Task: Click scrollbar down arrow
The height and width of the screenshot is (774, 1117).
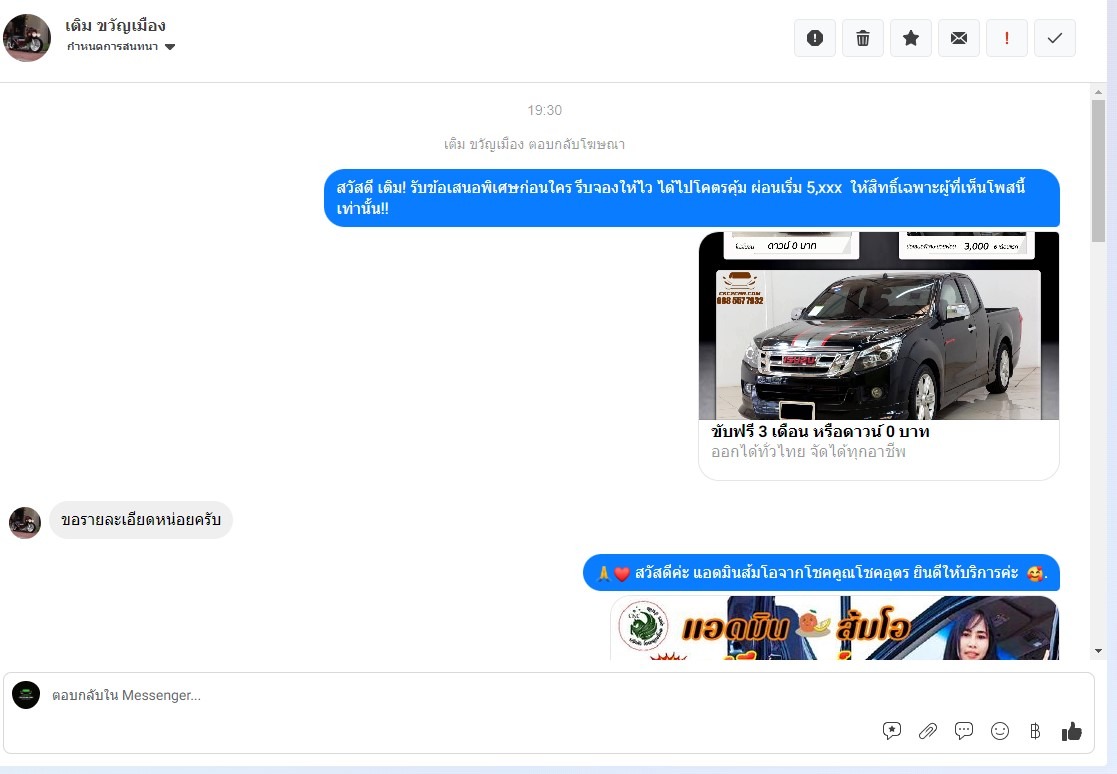Action: [x=1098, y=651]
